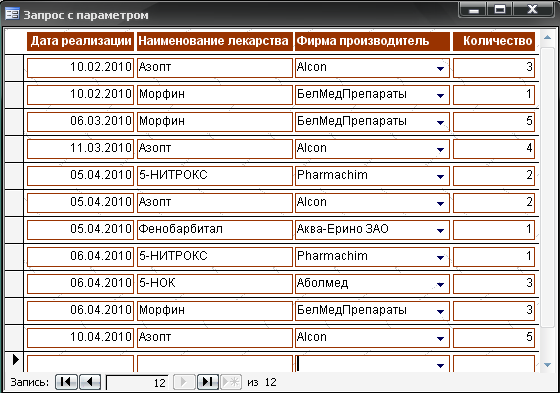Click the Запись: label in navigation bar
Screen dimensions: 560x393
click(29, 382)
